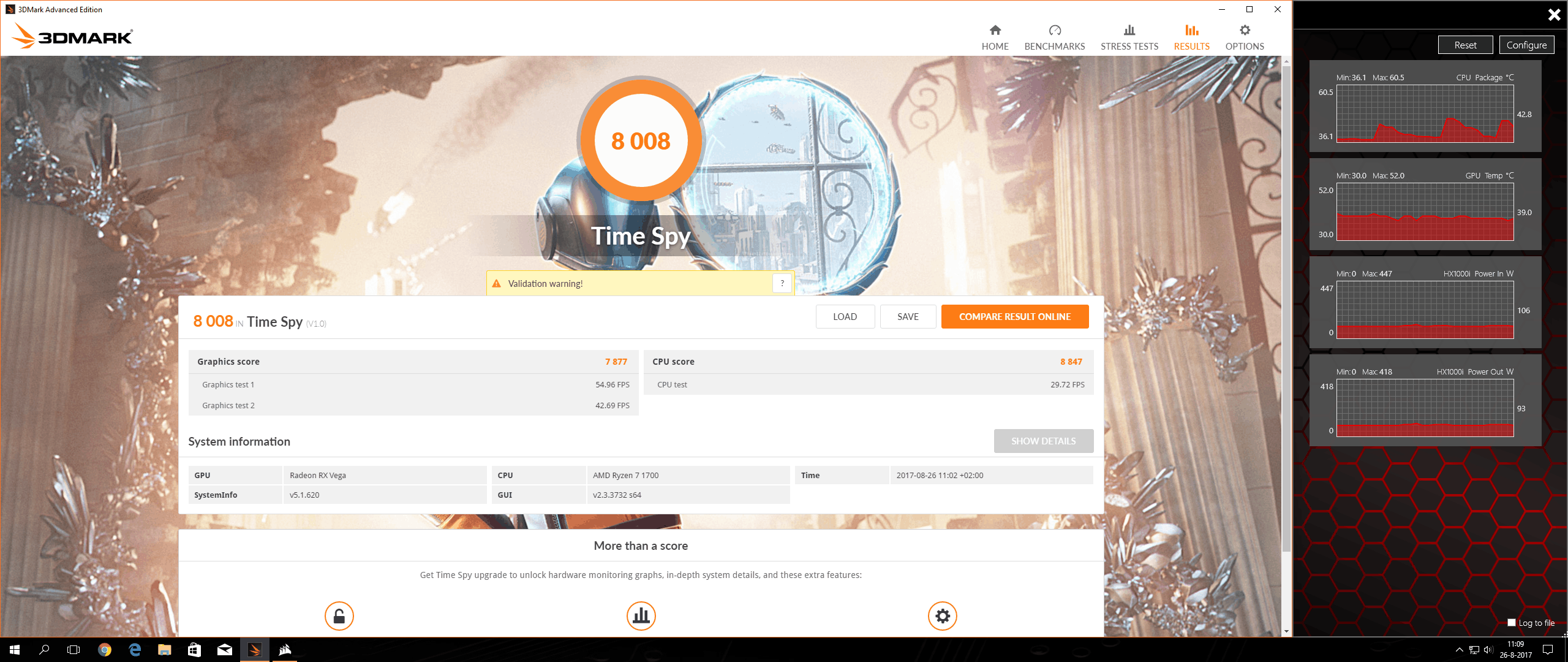This screenshot has height=662, width=1568.
Task: Click Reset in the monitoring panel
Action: pos(1465,45)
